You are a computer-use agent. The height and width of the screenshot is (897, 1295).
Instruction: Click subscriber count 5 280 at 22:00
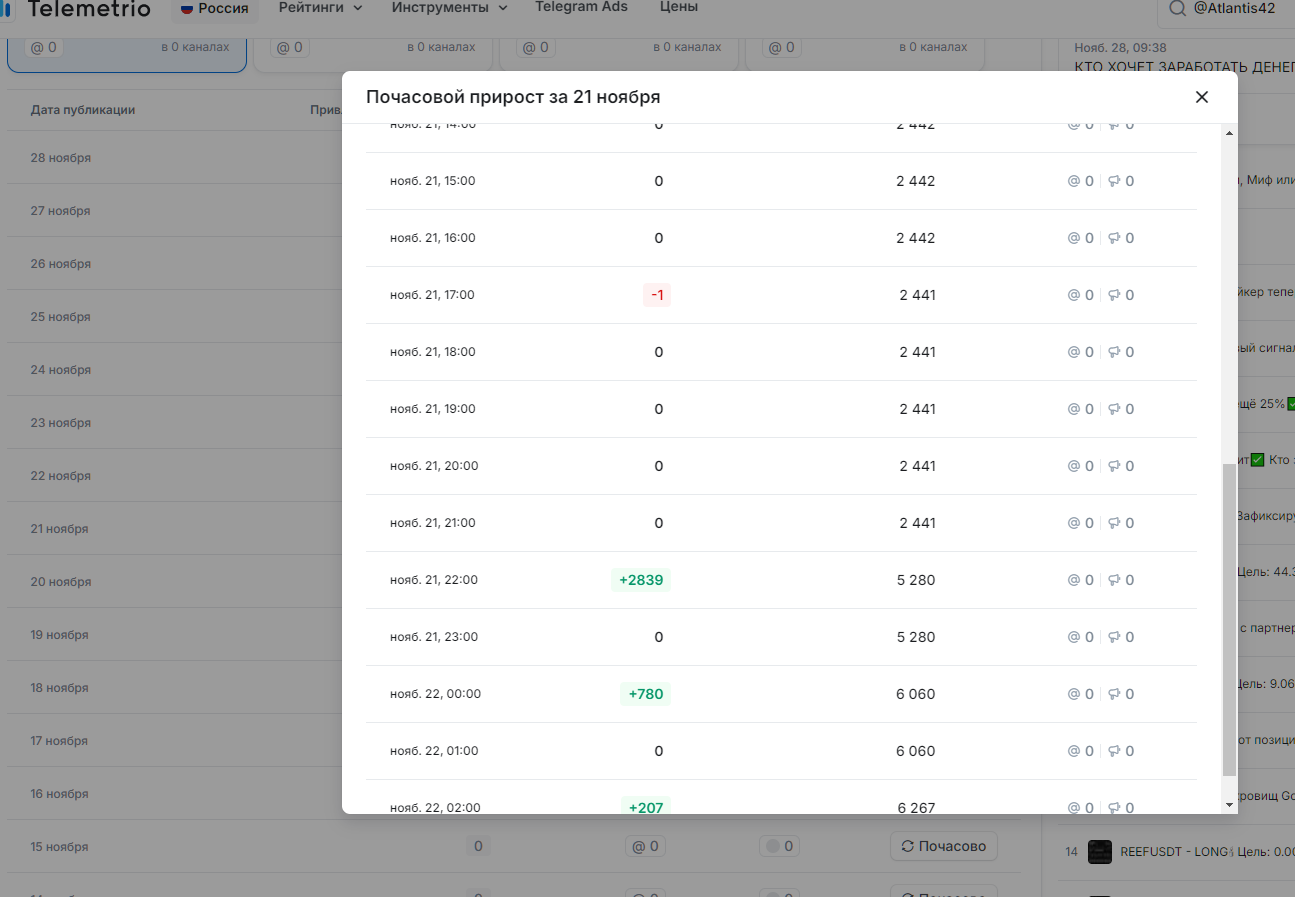[x=916, y=580]
